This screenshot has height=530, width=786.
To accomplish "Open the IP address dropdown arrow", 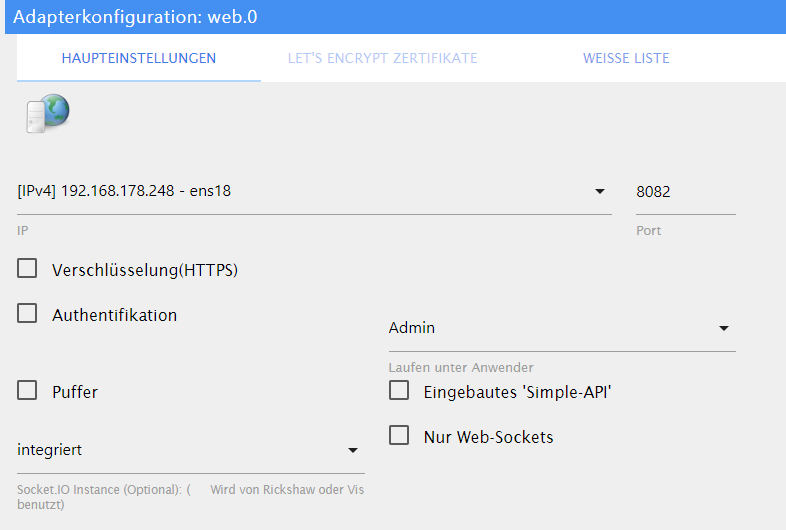I will tap(600, 191).
